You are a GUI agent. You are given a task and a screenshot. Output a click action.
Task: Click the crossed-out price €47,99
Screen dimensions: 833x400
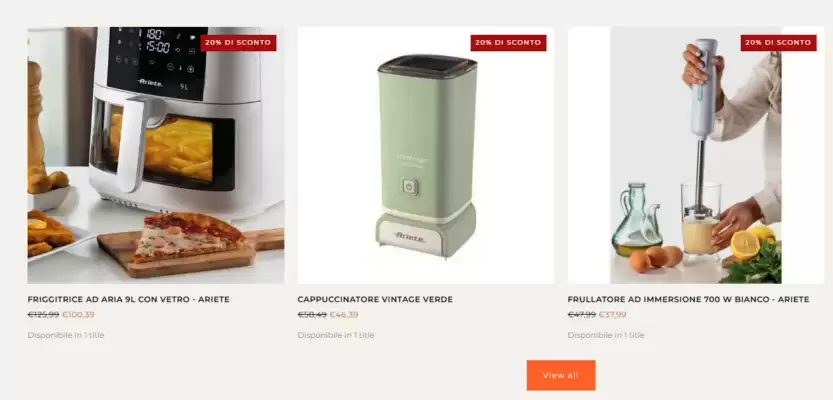tap(582, 314)
